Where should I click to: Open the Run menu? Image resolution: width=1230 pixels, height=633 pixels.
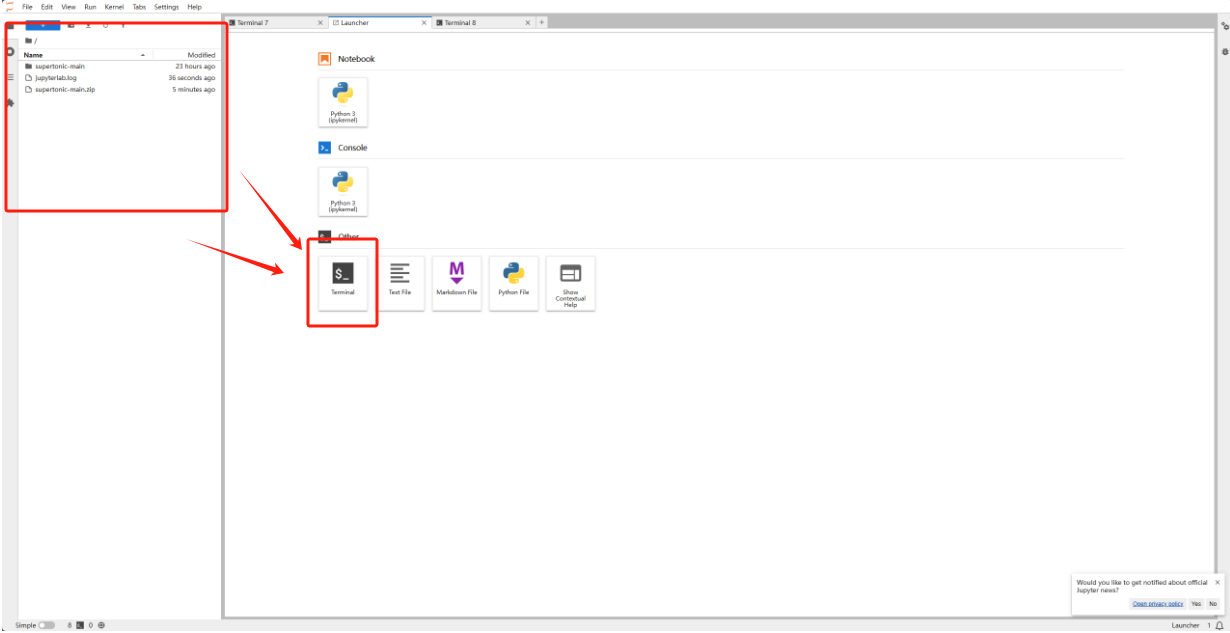point(90,7)
